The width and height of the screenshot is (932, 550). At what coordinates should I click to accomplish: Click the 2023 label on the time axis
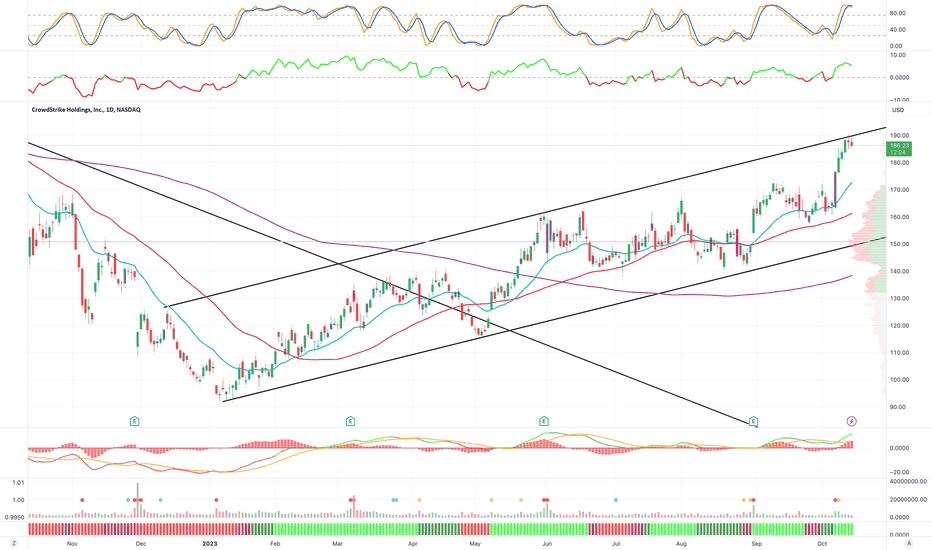tap(210, 544)
